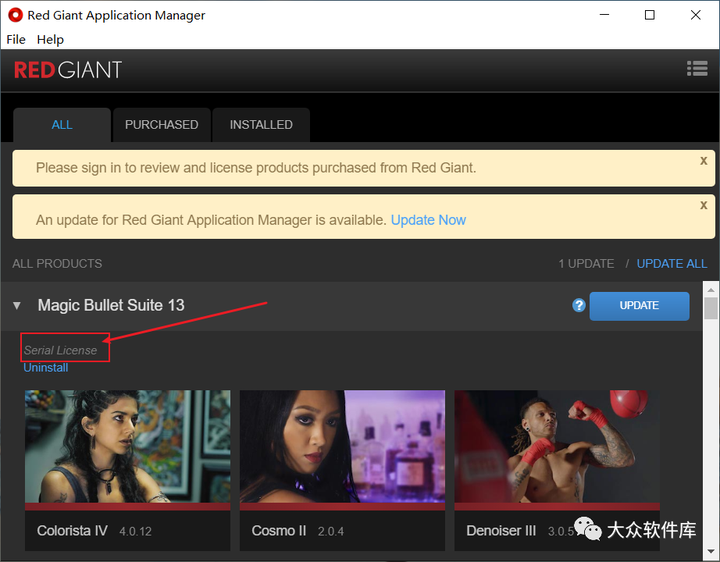Click the ALL PRODUCTS heading
The image size is (720, 562).
pyautogui.click(x=57, y=264)
